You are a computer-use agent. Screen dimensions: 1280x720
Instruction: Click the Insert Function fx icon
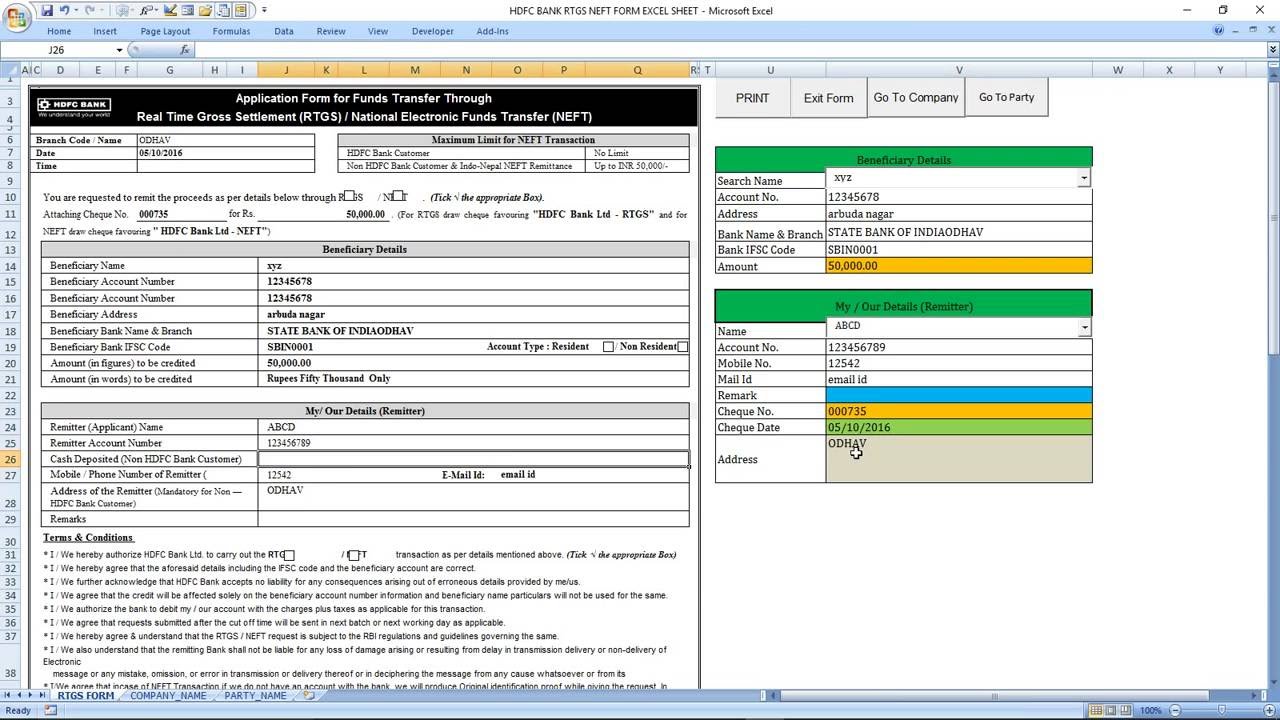(185, 50)
